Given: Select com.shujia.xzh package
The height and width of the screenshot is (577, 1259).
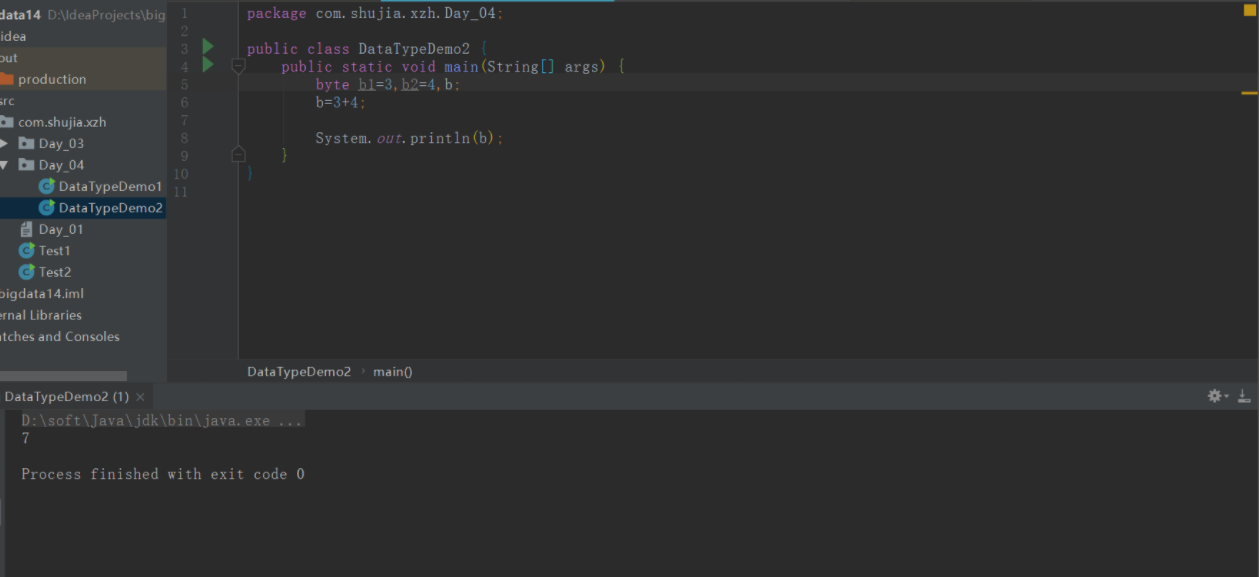Looking at the screenshot, I should [x=62, y=122].
